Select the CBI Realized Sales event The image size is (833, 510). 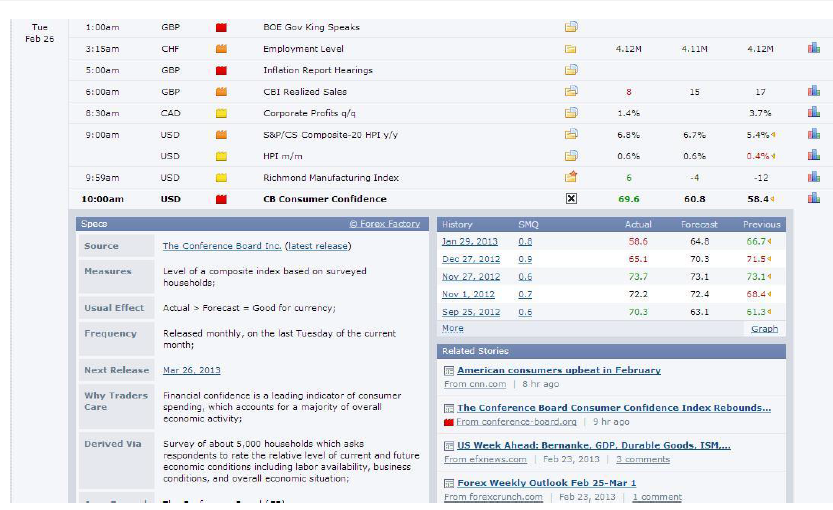(305, 92)
